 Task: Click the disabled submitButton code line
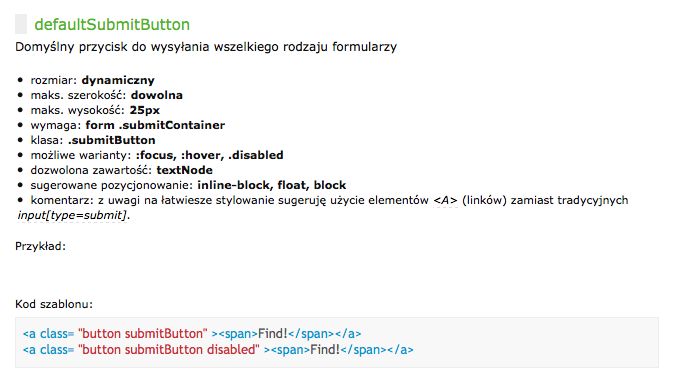(218, 349)
